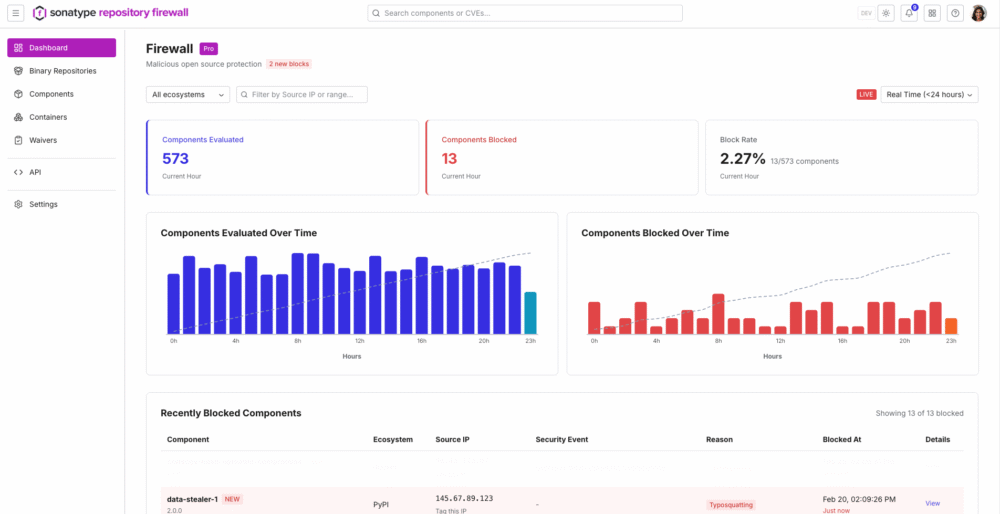
Task: Click the Ecosystem column header
Action: pyautogui.click(x=393, y=439)
